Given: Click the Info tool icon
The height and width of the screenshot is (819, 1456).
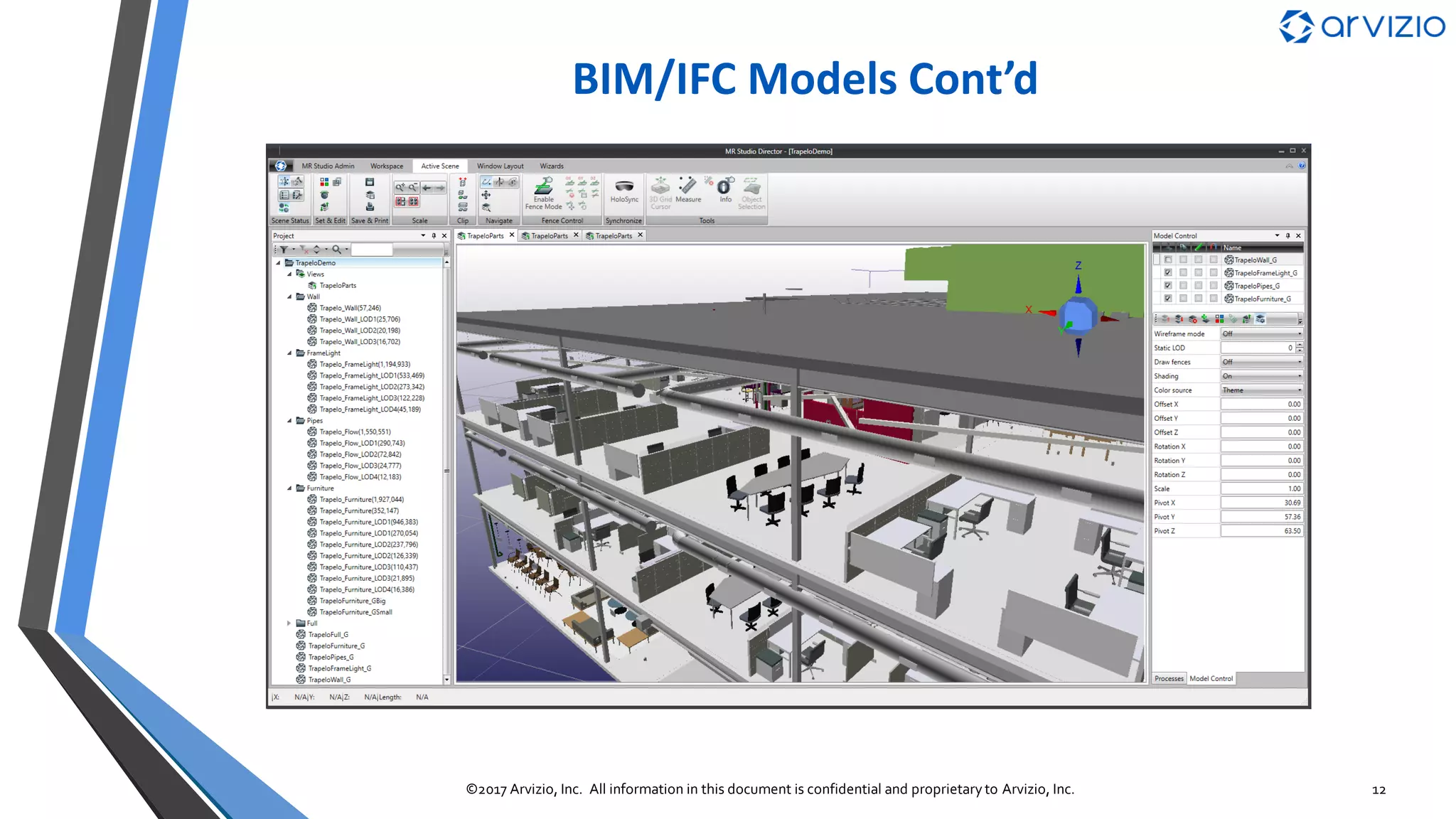Looking at the screenshot, I should tap(724, 186).
